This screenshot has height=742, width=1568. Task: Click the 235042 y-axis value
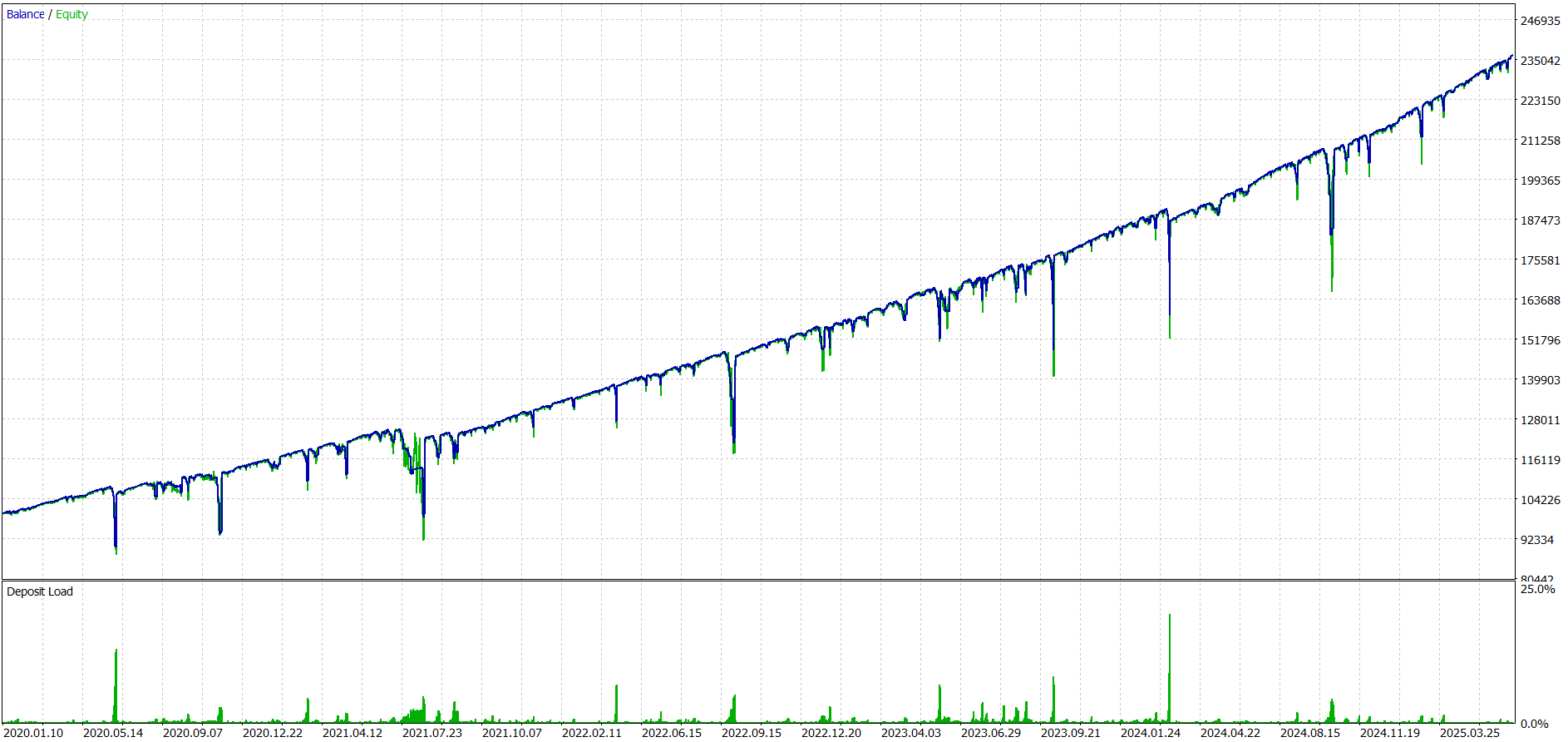click(1541, 61)
